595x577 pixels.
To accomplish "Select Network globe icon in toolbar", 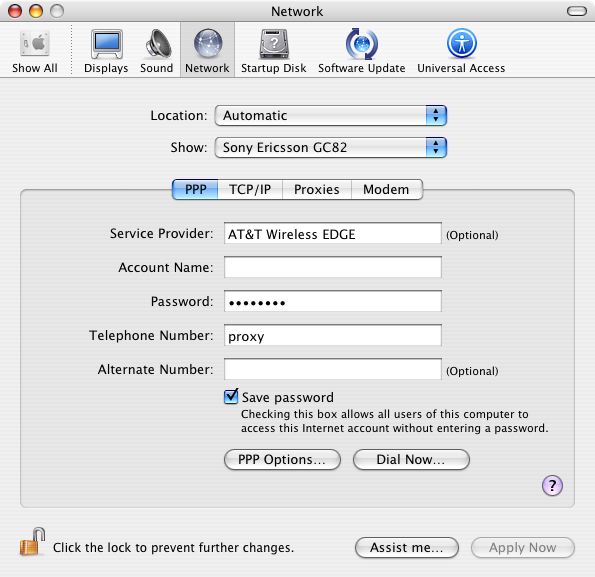I will pyautogui.click(x=208, y=44).
